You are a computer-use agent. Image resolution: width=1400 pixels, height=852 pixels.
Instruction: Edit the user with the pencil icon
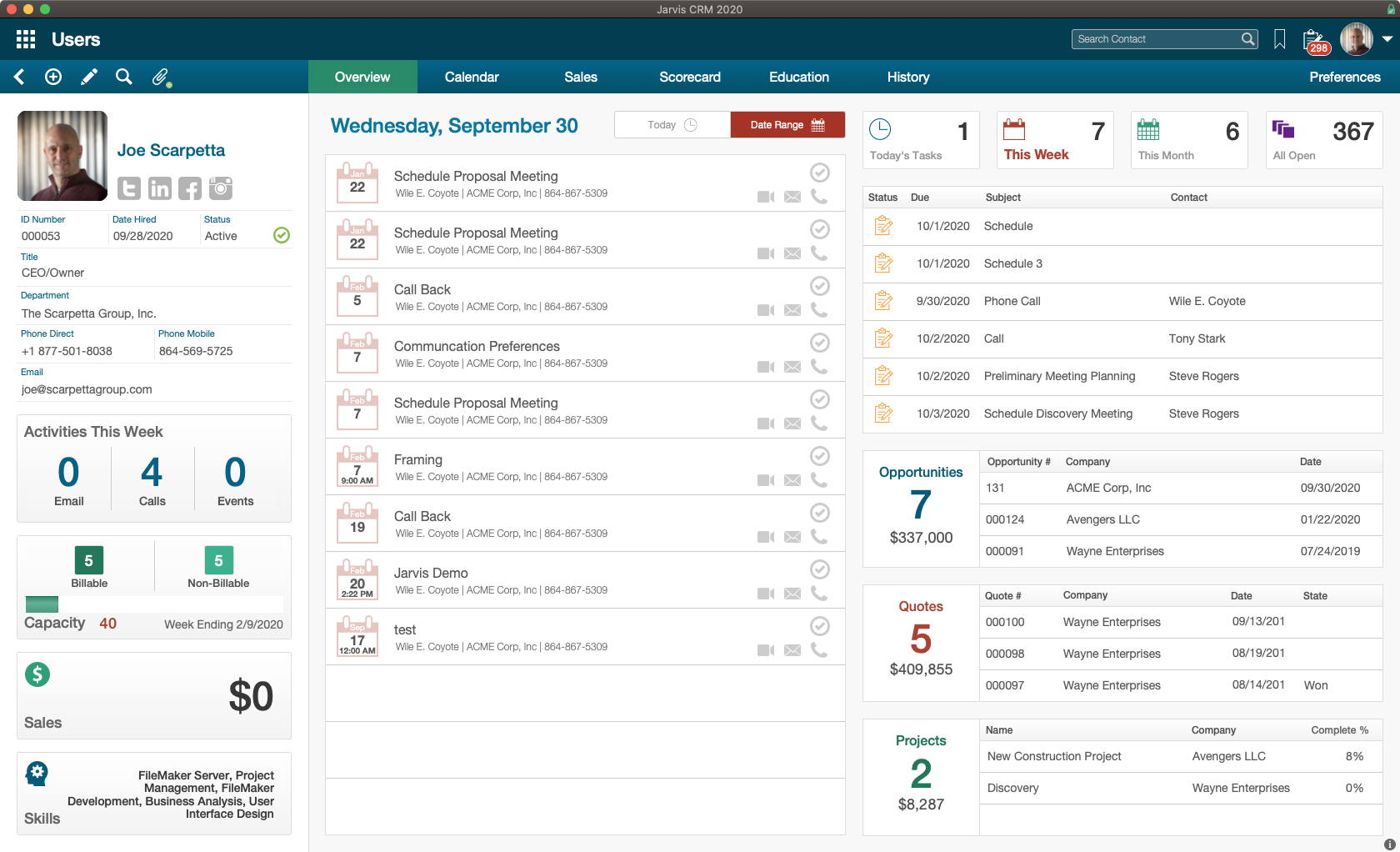tap(88, 77)
